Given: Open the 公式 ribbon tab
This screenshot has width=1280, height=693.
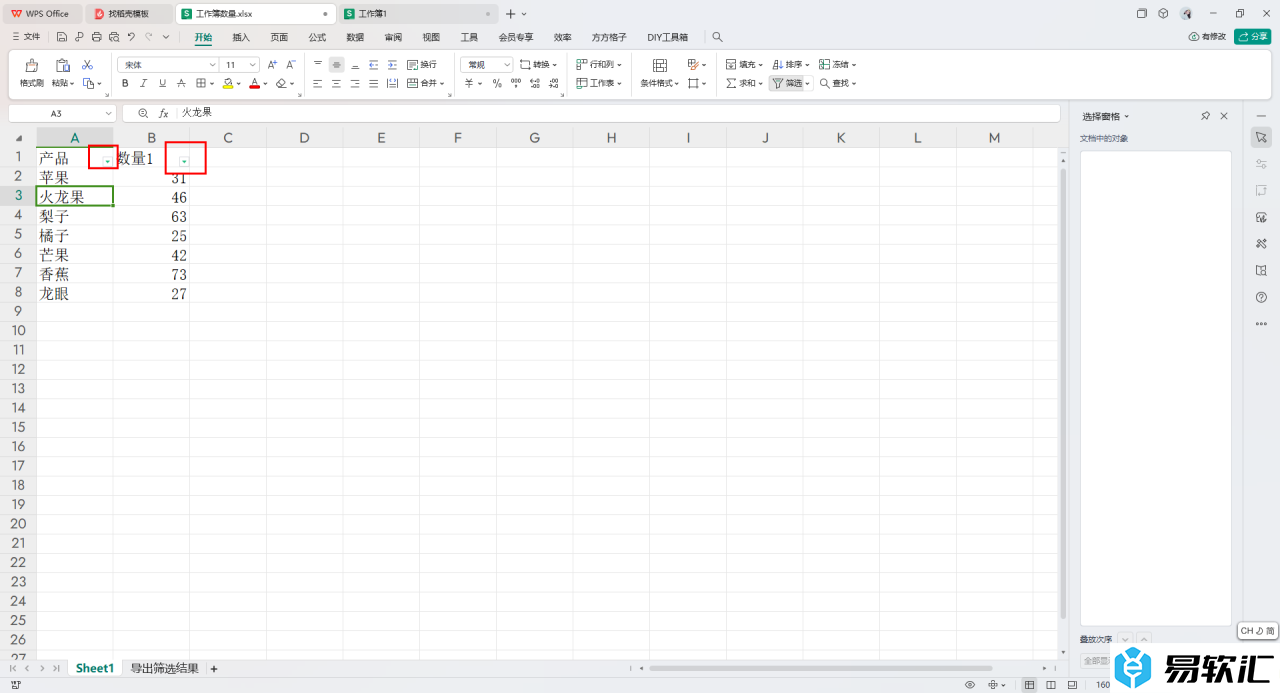Looking at the screenshot, I should (x=317, y=37).
